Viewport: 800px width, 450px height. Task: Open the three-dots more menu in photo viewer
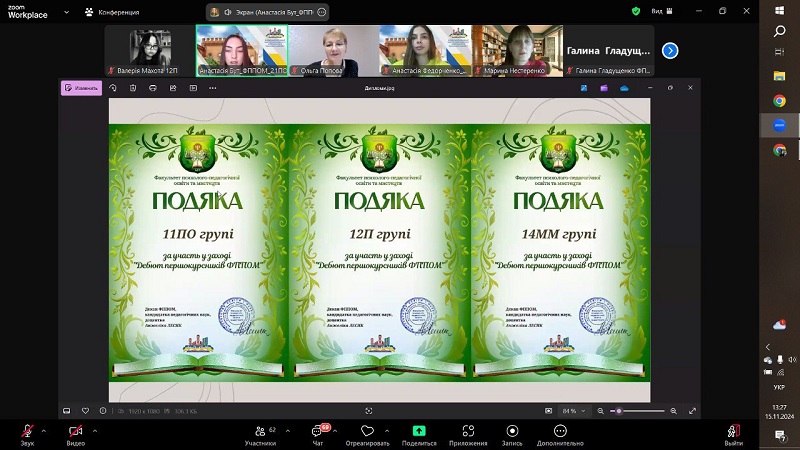(x=213, y=88)
